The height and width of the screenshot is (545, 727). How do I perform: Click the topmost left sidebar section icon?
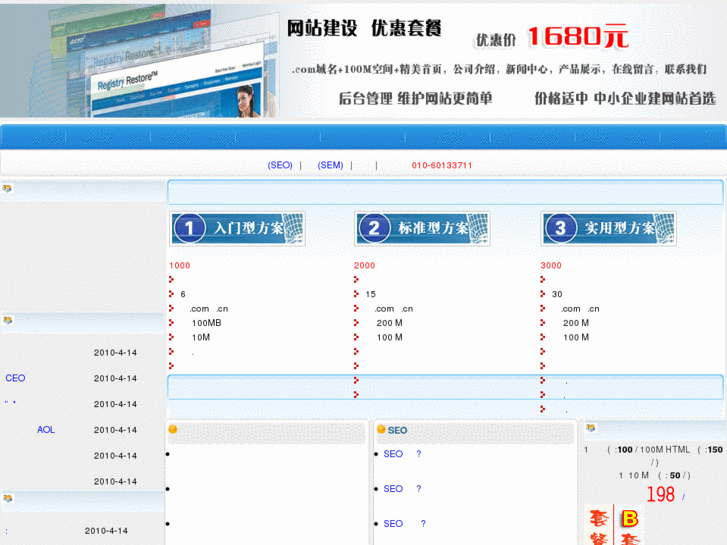(8, 188)
